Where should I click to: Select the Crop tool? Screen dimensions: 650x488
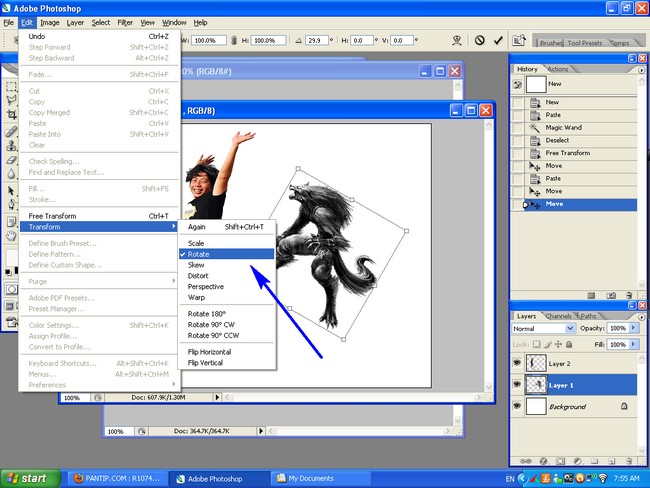click(11, 114)
